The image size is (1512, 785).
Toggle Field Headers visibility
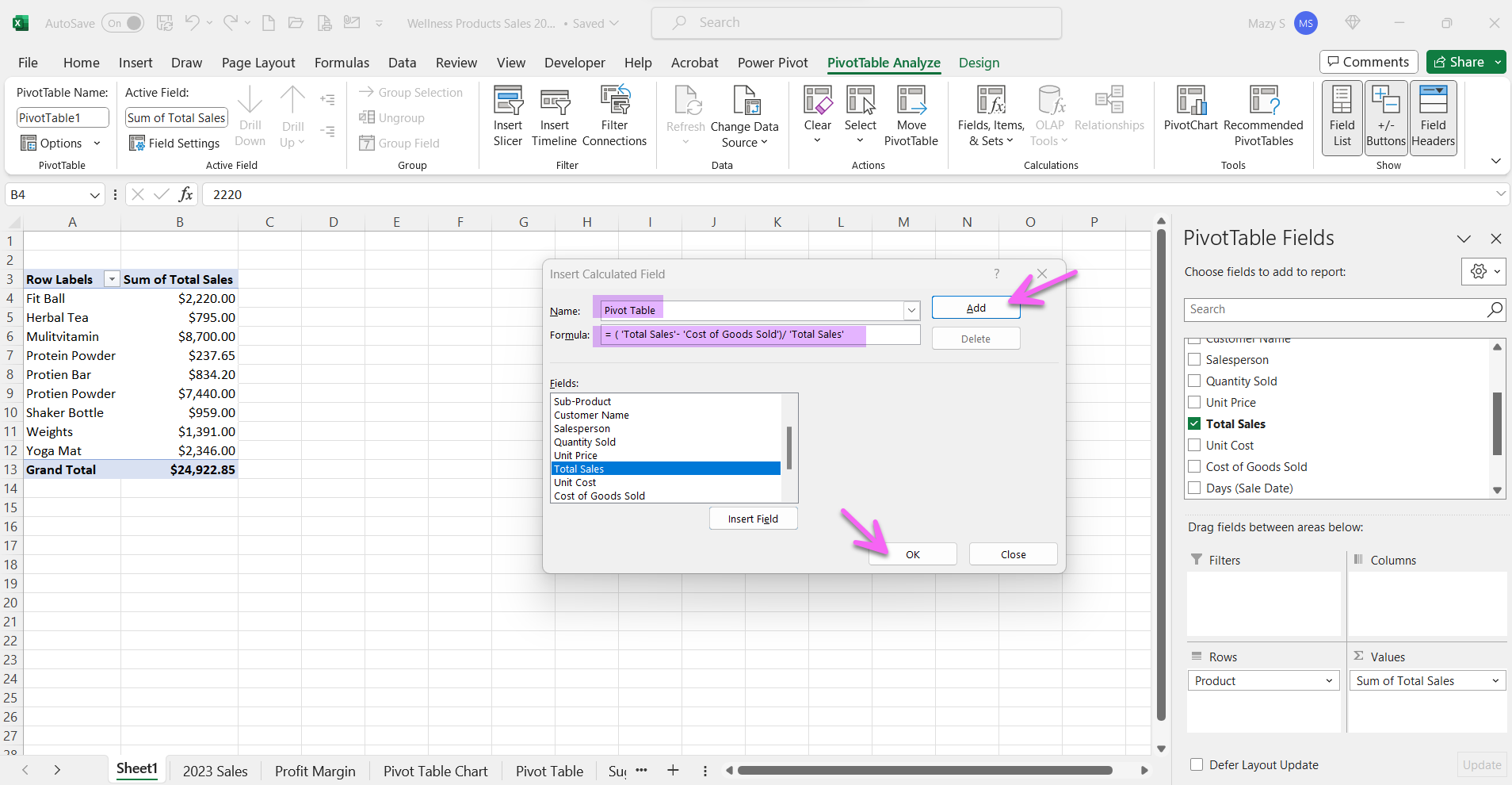coord(1433,115)
